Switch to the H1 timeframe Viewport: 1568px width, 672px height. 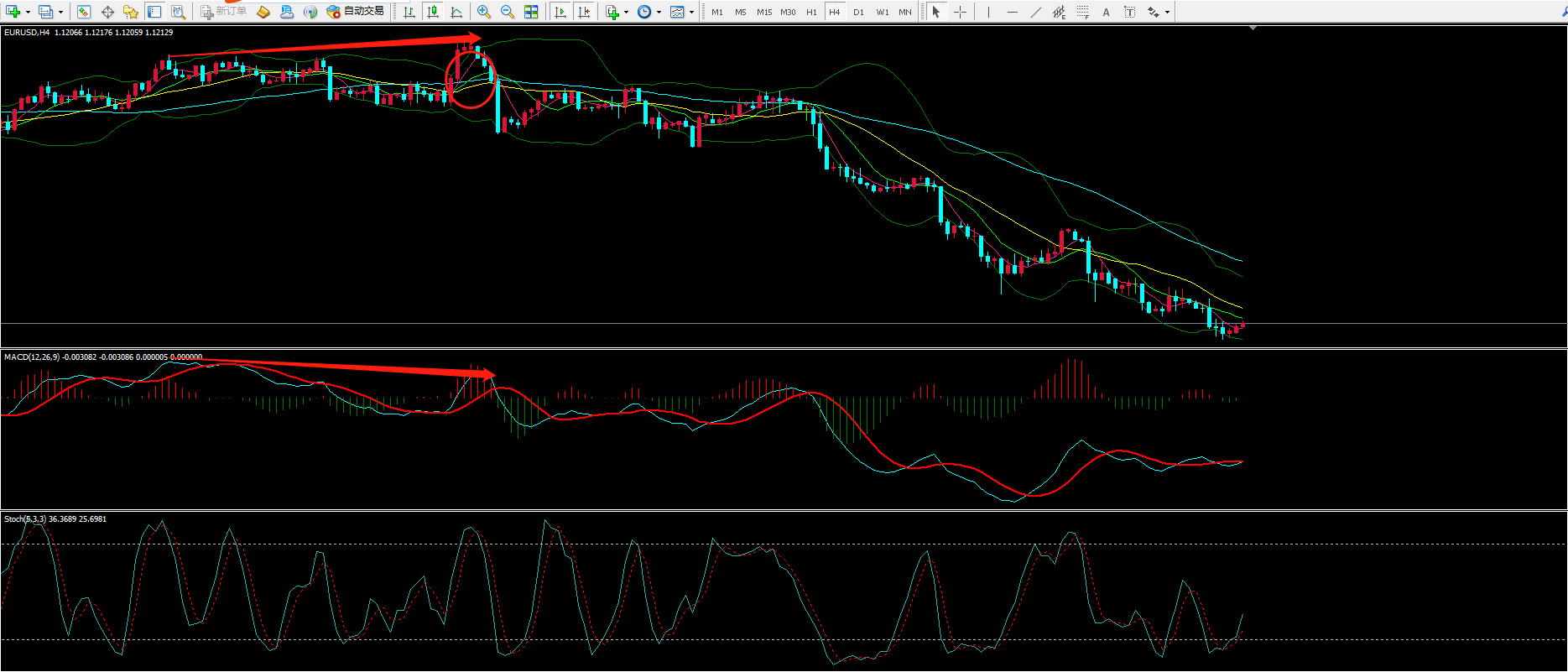point(811,12)
